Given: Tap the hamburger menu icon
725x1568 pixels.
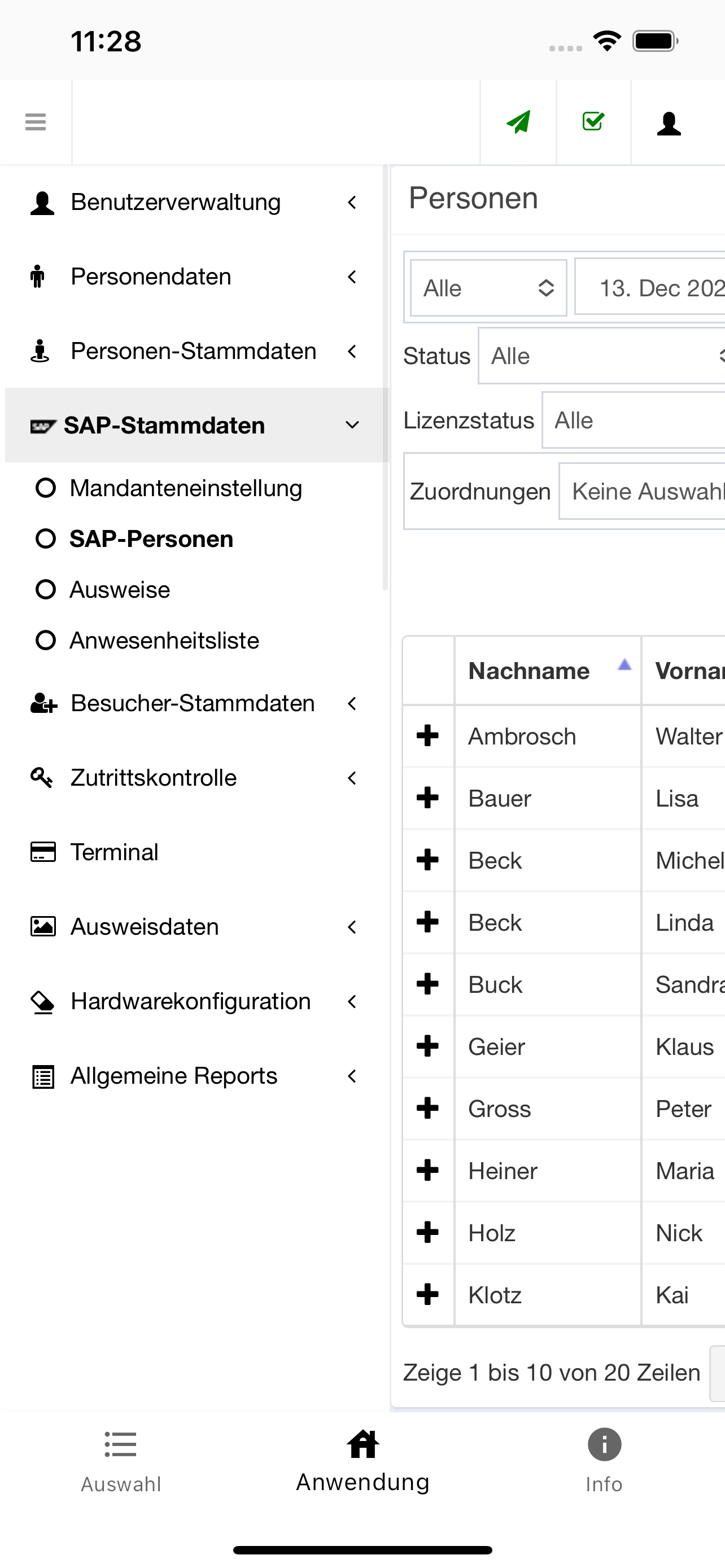Looking at the screenshot, I should [x=36, y=122].
